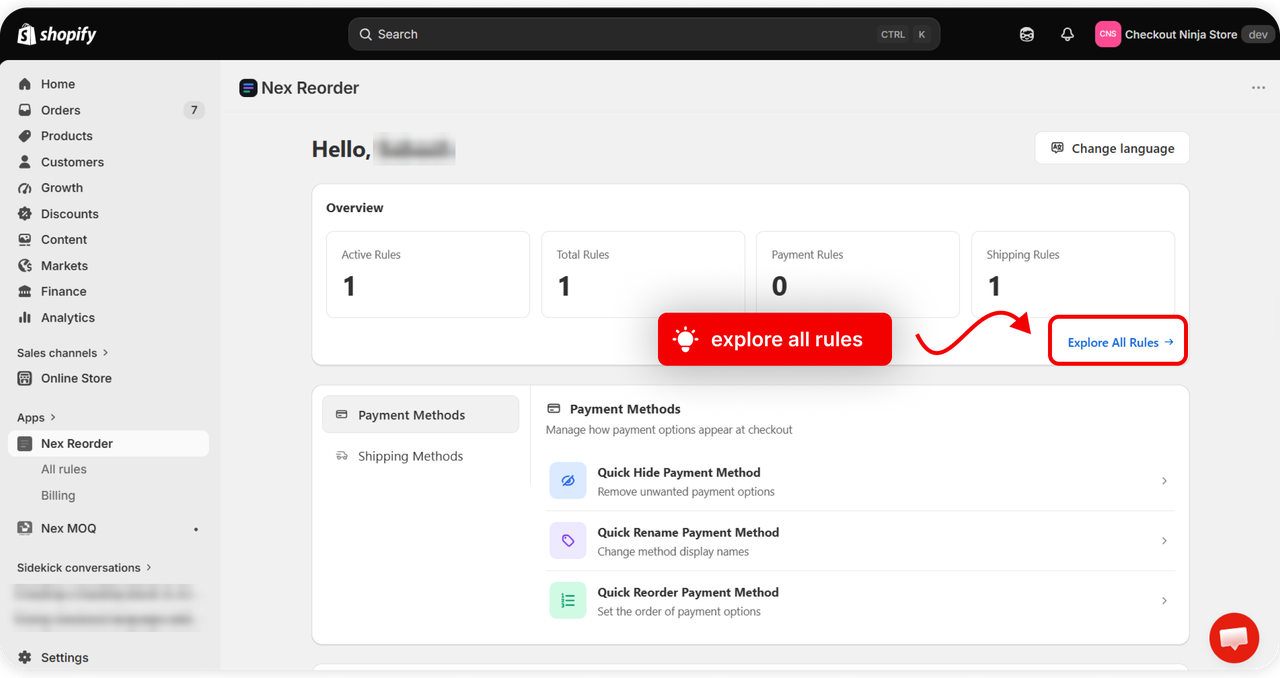The height and width of the screenshot is (678, 1280).
Task: Click the search magnifier icon
Action: [366, 34]
